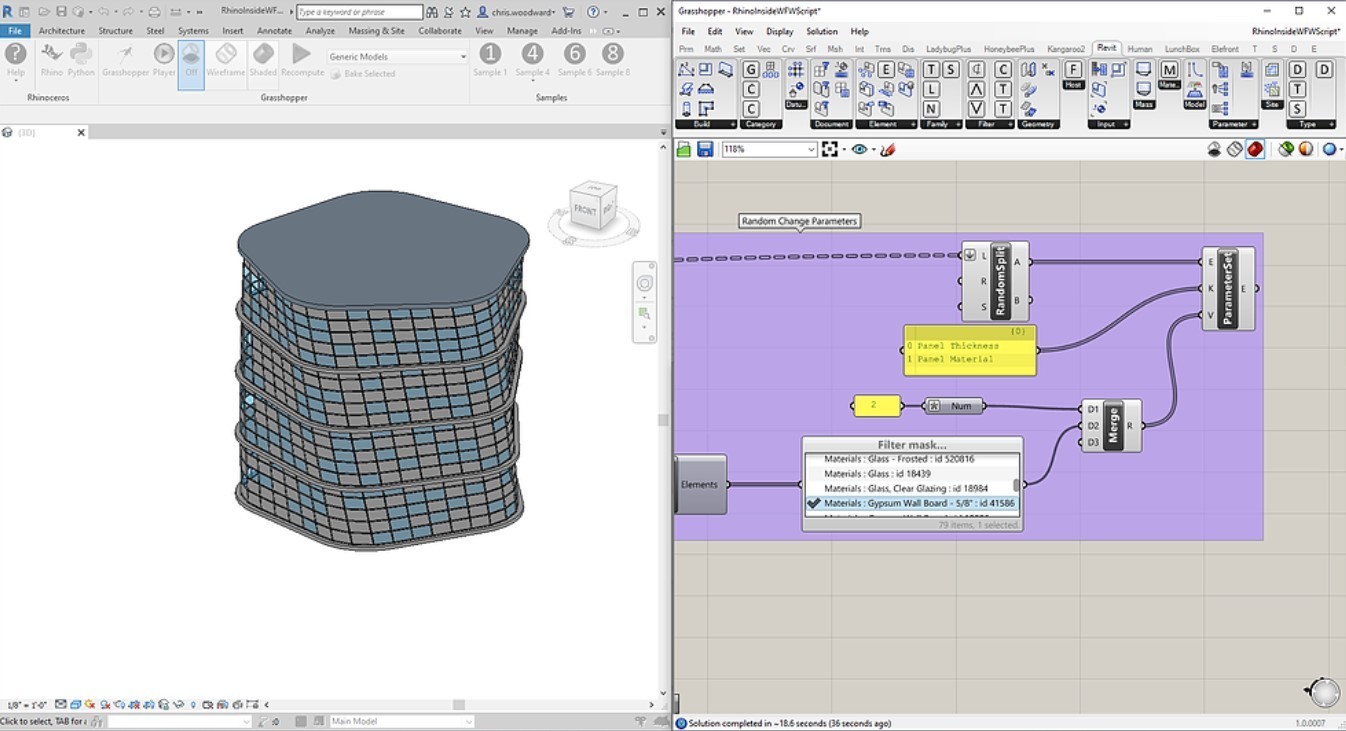Check Gypsum Wall Board 5/8" list item
Image resolution: width=1346 pixels, height=731 pixels.
click(911, 503)
